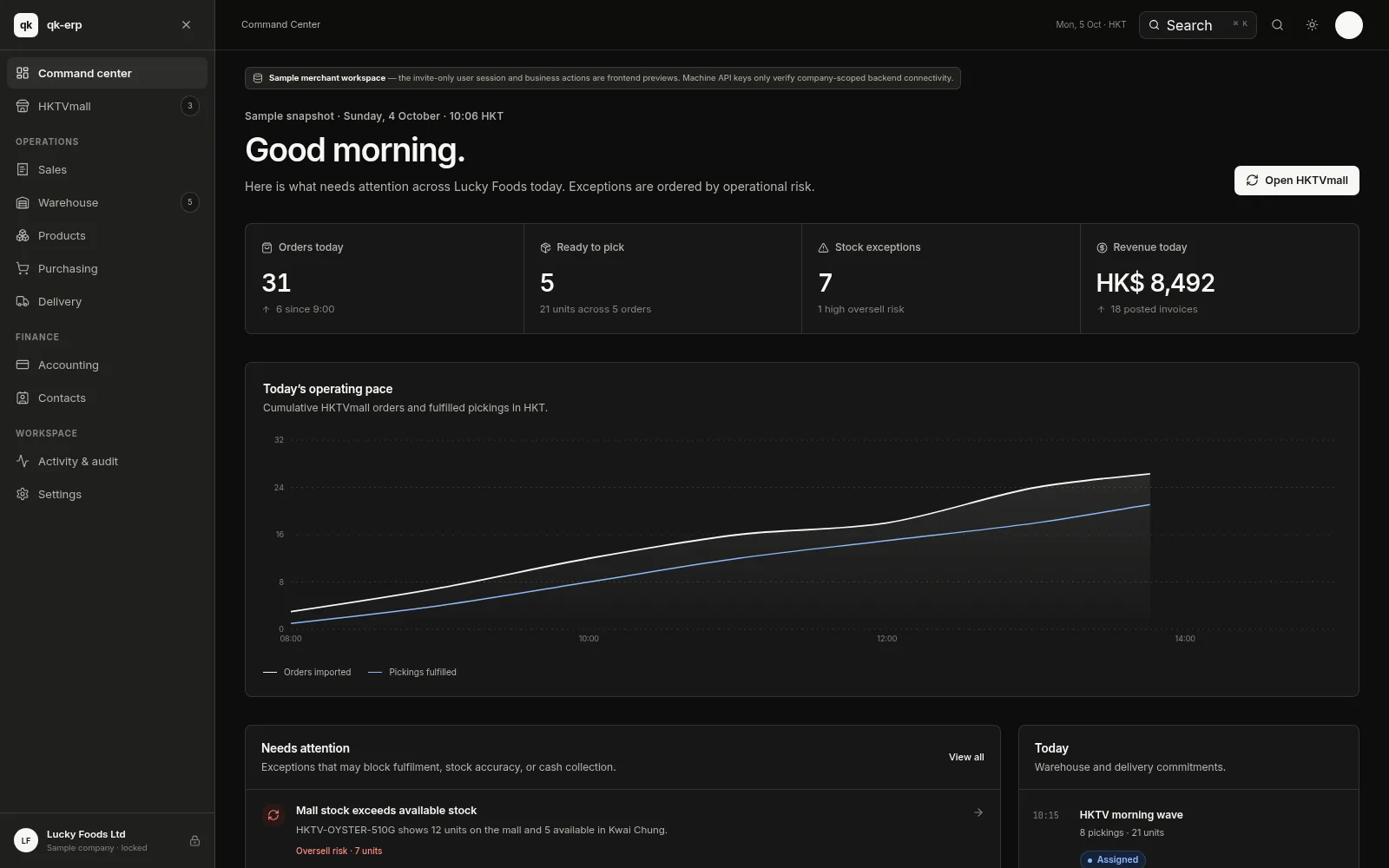Screen dimensions: 1389x868
Task: Click the HKTVmall badge showing 3
Action: point(190,106)
